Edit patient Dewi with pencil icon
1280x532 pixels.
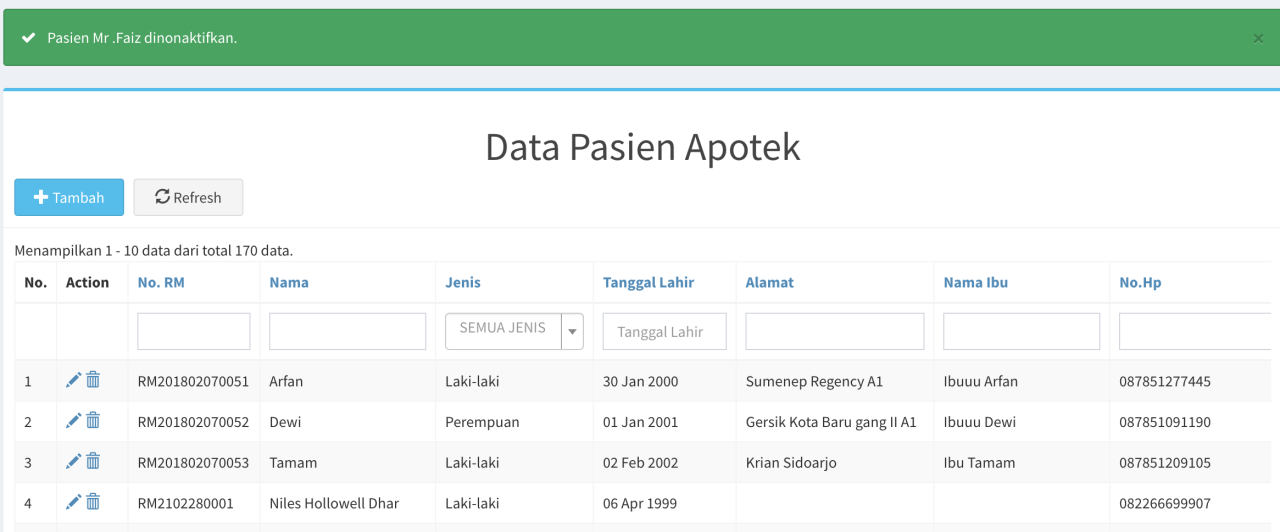pyautogui.click(x=73, y=421)
